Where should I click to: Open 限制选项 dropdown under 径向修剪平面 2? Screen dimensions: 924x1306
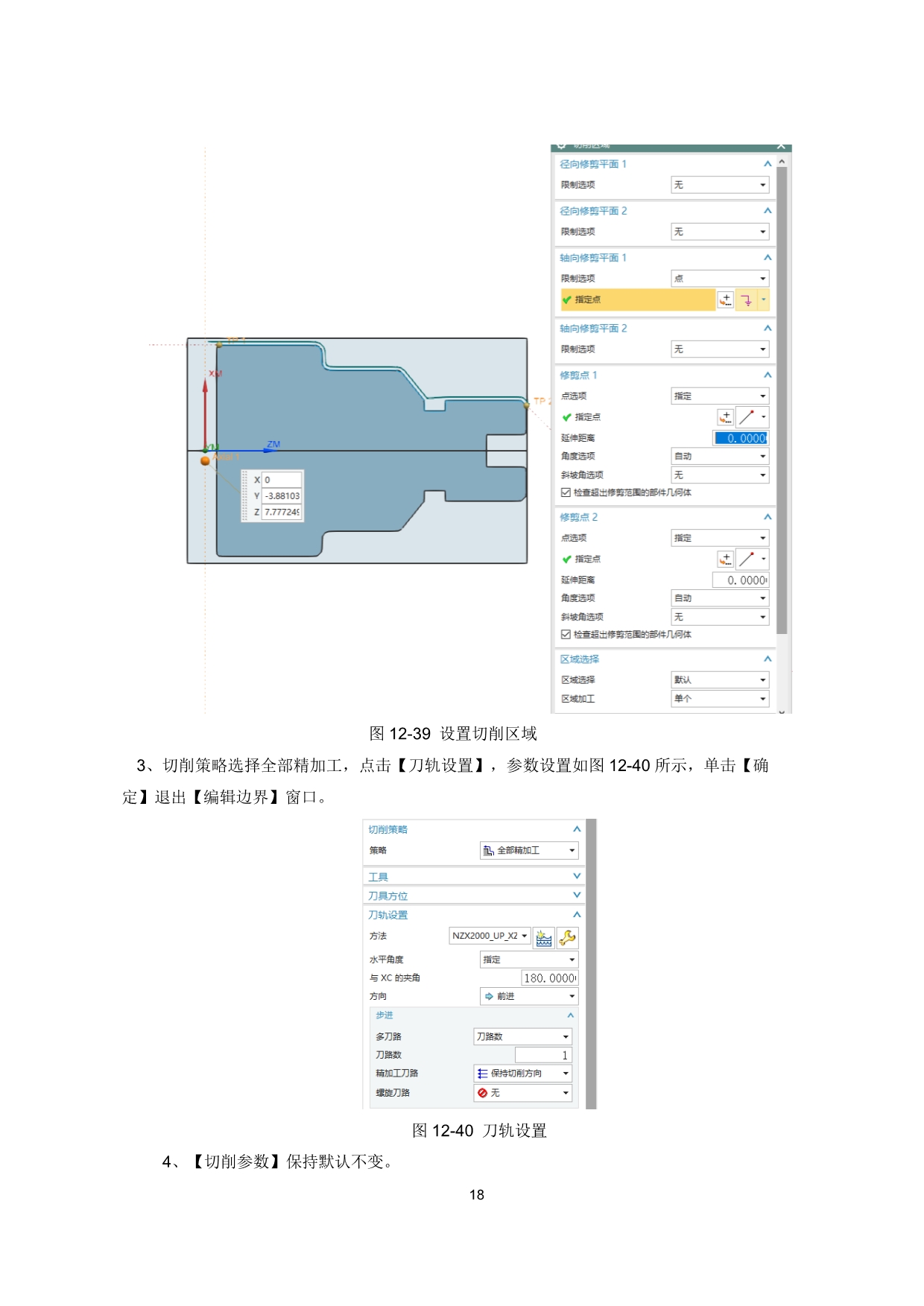pos(720,232)
